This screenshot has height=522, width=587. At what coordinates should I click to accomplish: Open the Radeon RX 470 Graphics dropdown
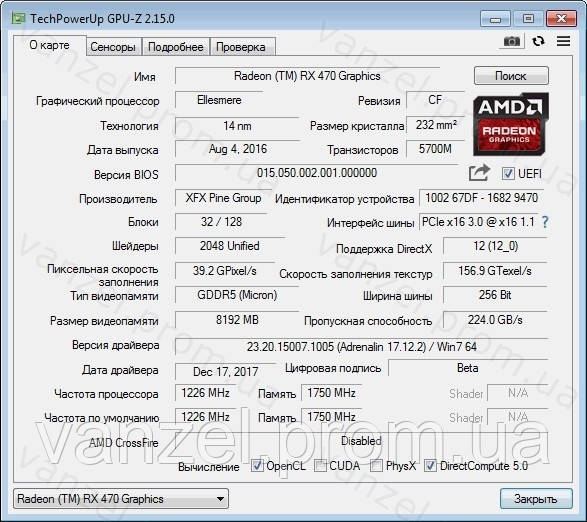pos(121,499)
